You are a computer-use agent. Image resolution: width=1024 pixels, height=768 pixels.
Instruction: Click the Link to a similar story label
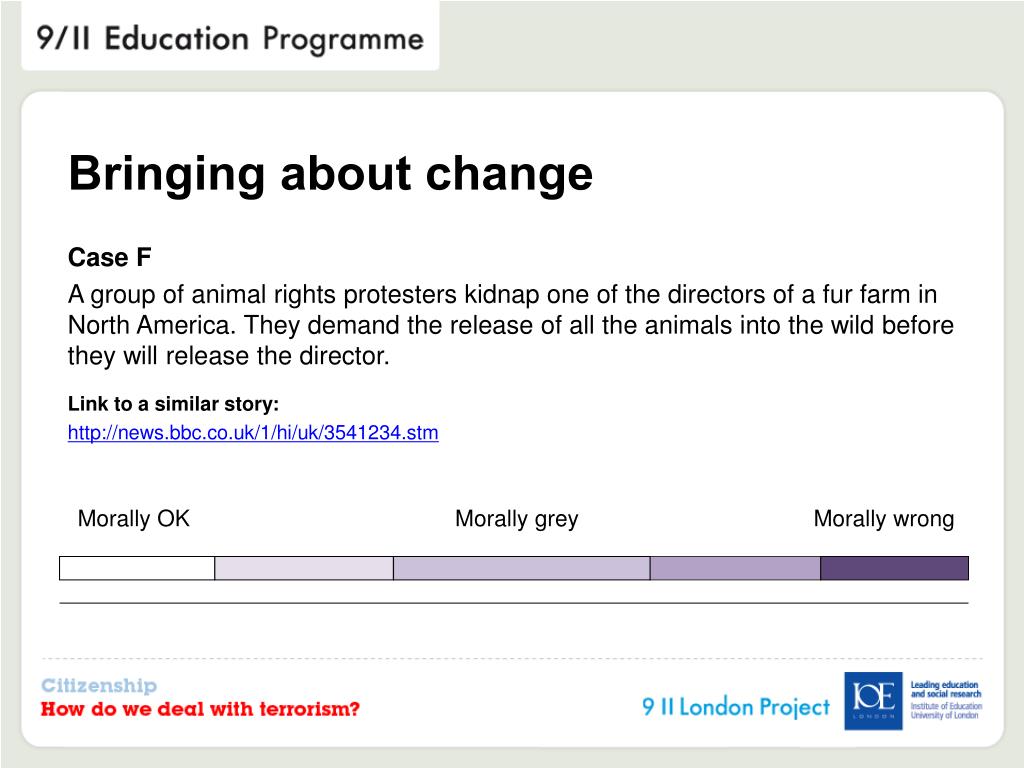tap(173, 404)
